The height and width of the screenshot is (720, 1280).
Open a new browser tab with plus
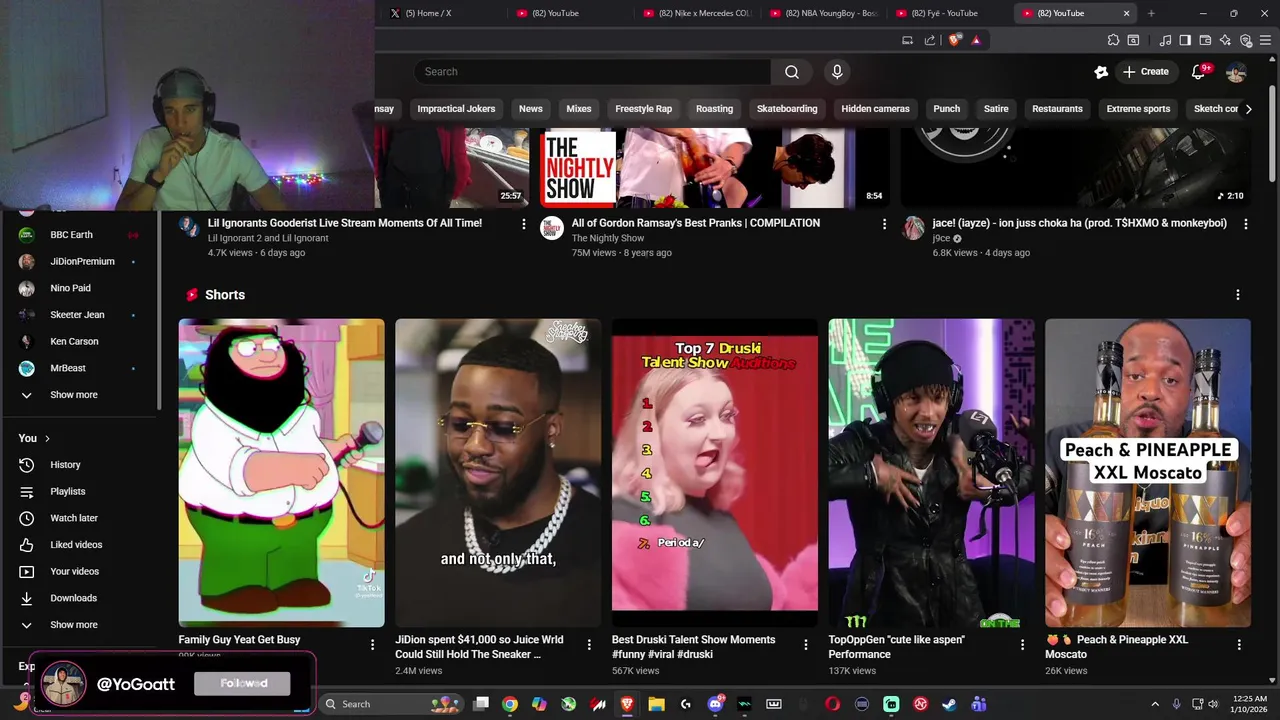1151,13
